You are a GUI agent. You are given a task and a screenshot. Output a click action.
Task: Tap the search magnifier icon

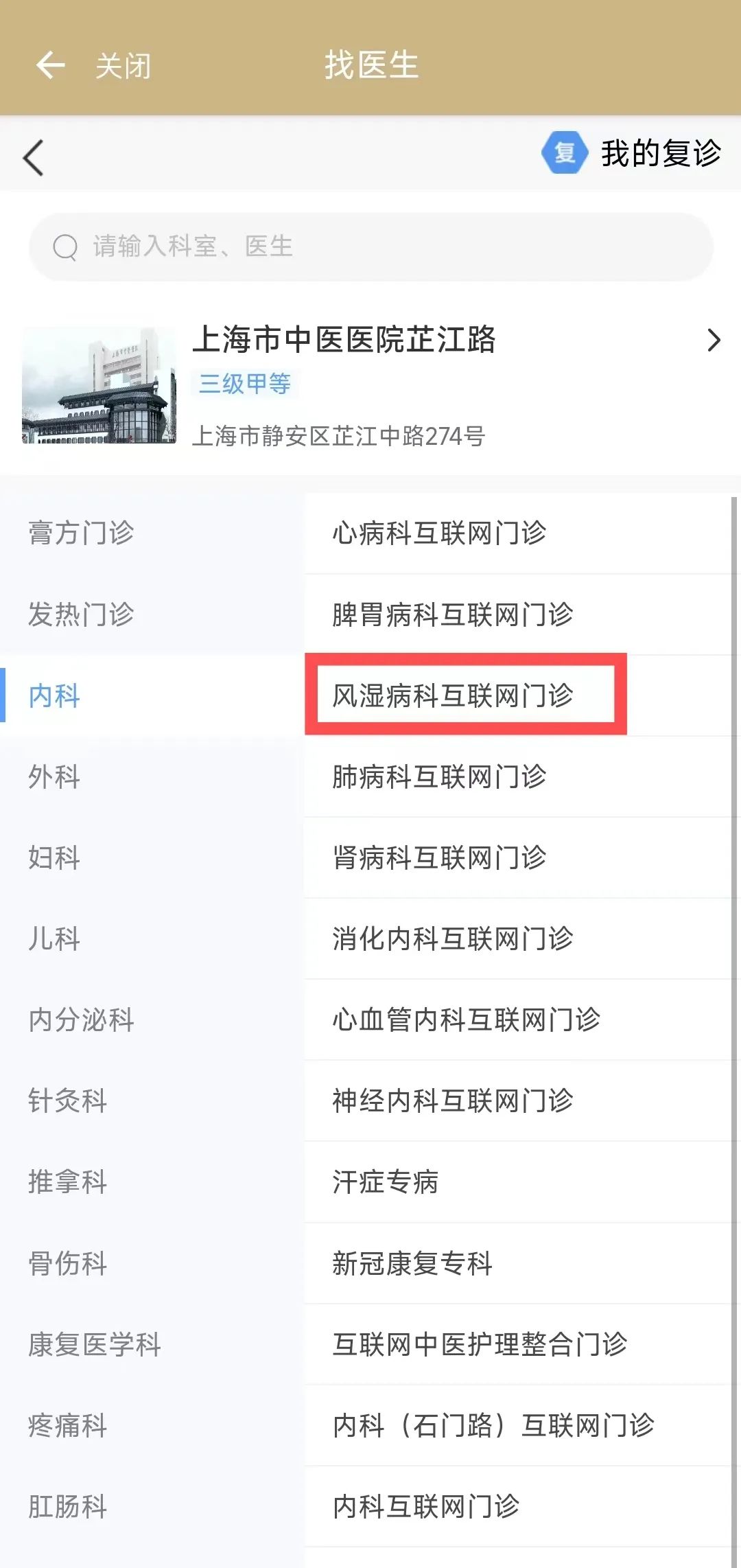(65, 247)
